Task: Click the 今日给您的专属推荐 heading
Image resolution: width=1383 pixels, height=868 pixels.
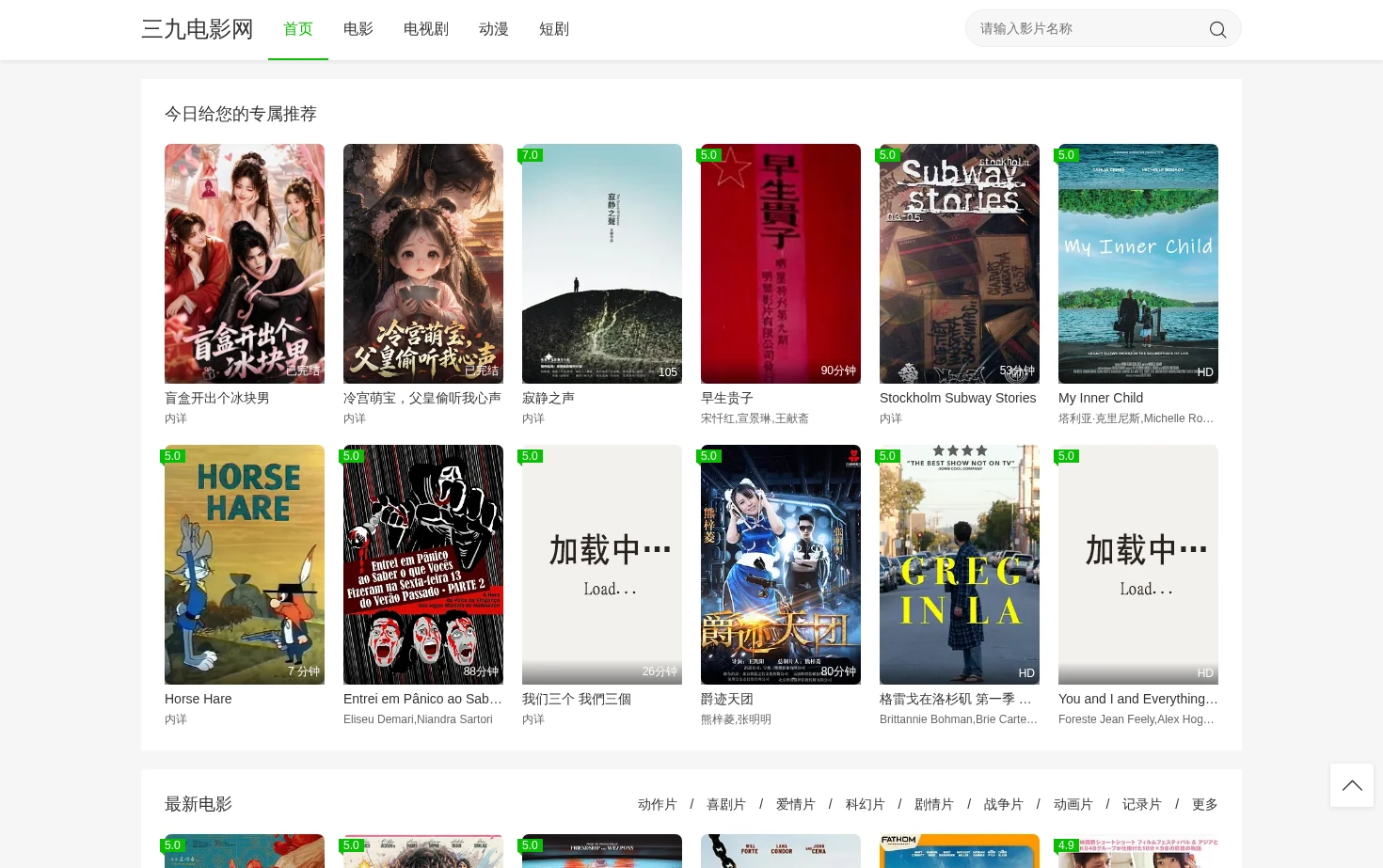Action: click(241, 114)
